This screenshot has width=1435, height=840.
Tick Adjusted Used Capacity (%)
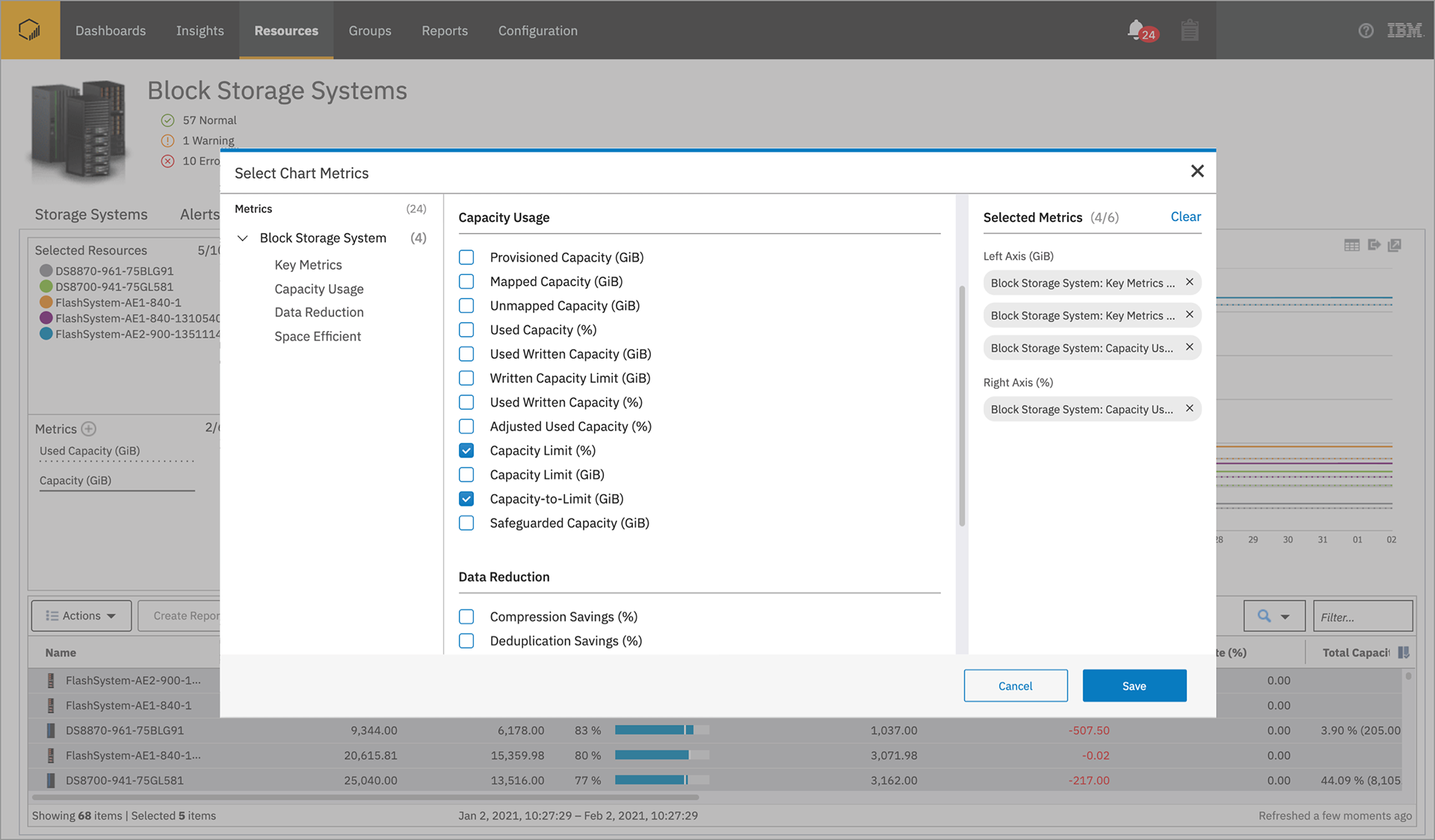(x=466, y=426)
